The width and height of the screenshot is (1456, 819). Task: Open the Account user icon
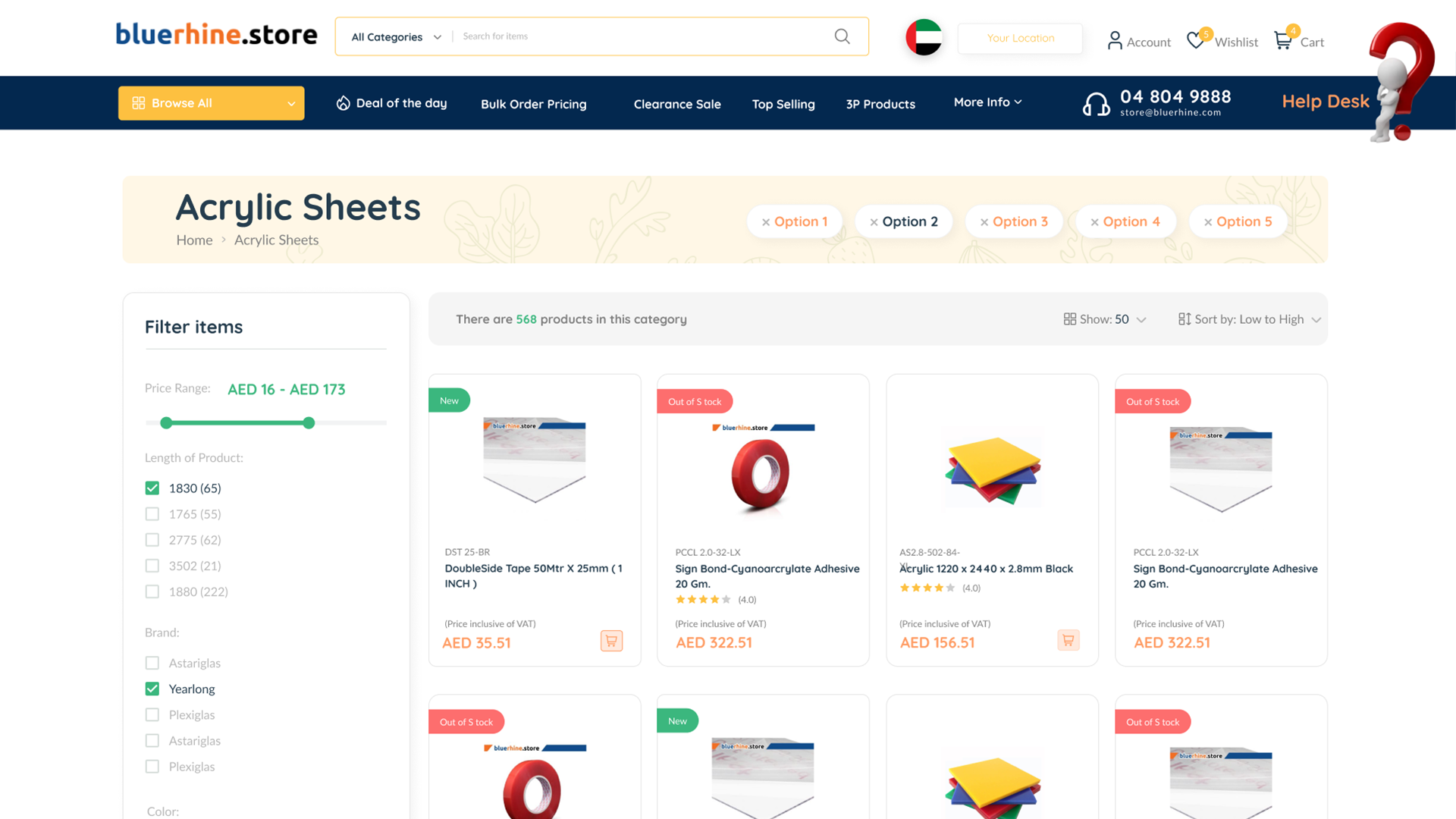pyautogui.click(x=1114, y=41)
